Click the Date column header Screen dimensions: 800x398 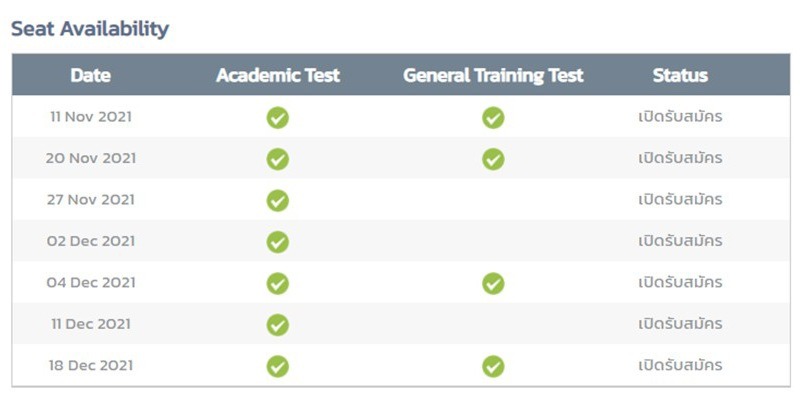(x=91, y=76)
